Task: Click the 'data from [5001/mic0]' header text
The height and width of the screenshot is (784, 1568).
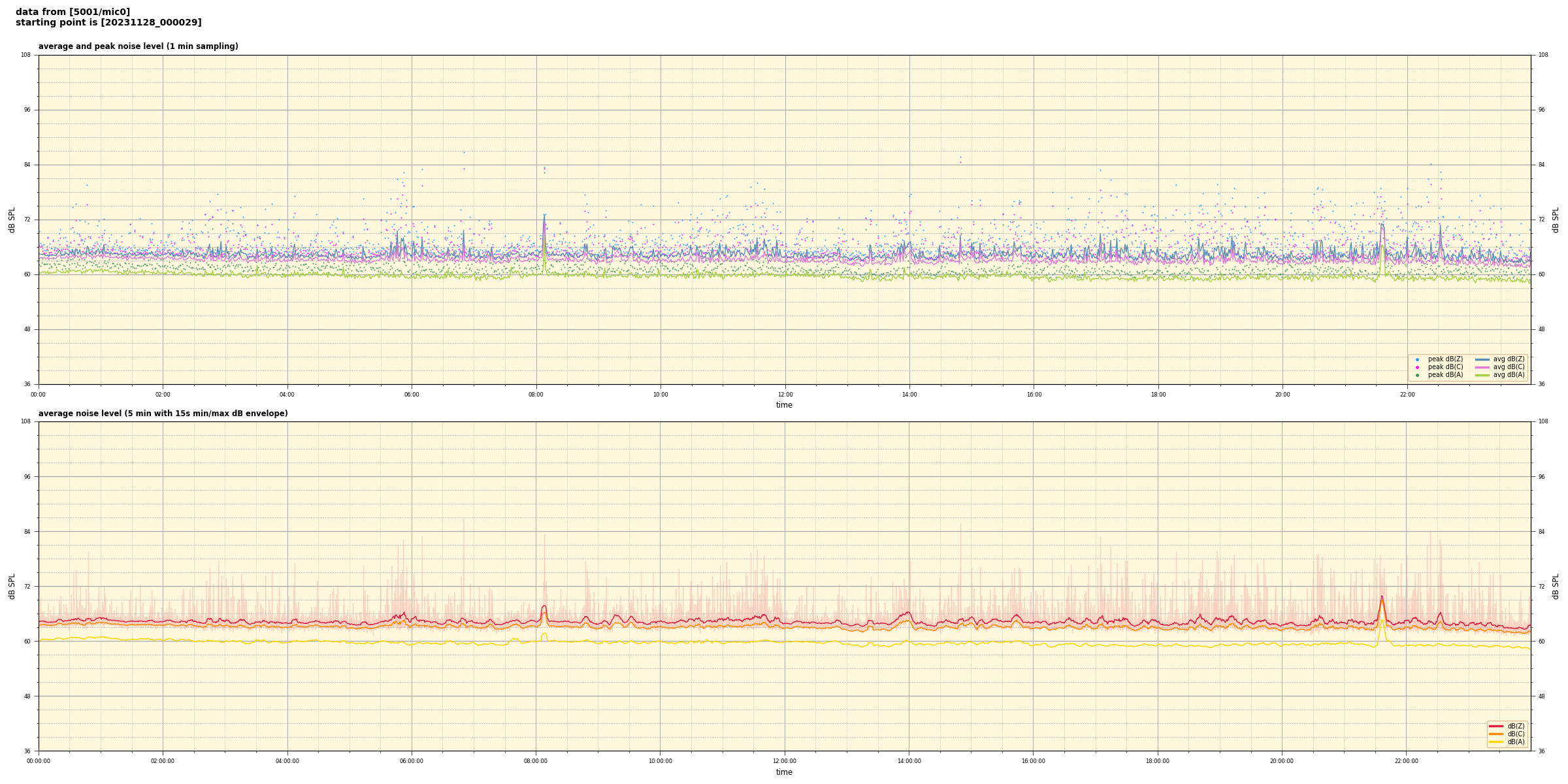Action: (x=73, y=12)
